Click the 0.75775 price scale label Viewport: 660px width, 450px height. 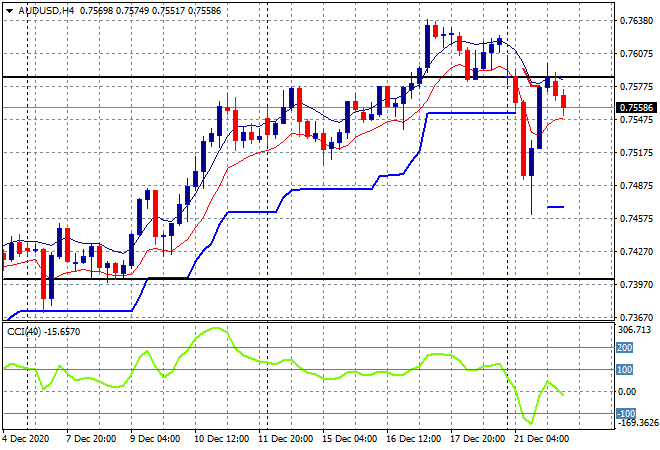[636, 87]
